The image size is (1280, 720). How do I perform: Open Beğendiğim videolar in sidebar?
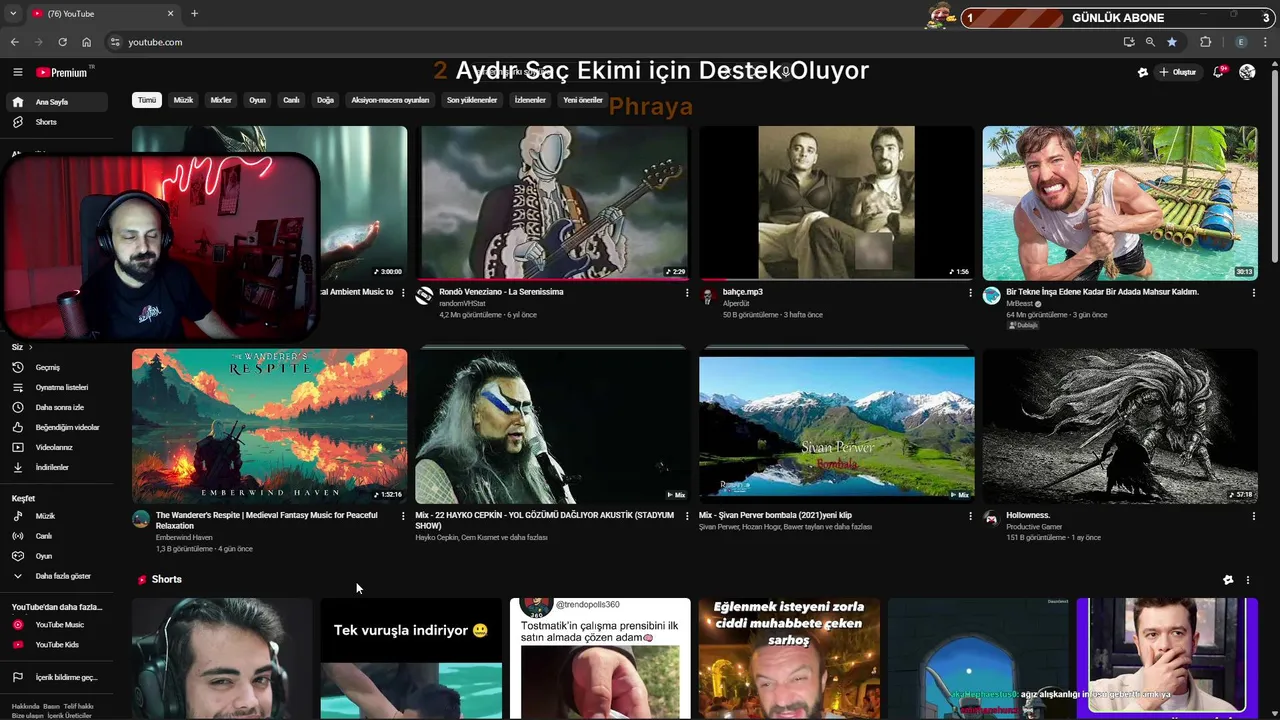pyautogui.click(x=57, y=427)
